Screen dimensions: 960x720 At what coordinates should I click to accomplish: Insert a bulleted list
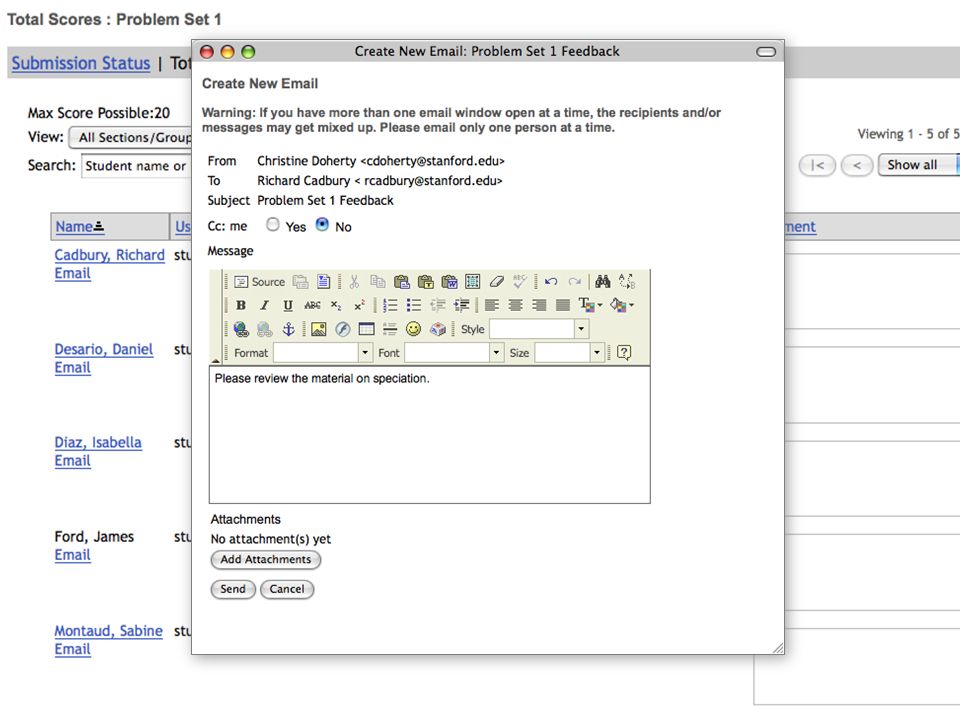point(414,305)
